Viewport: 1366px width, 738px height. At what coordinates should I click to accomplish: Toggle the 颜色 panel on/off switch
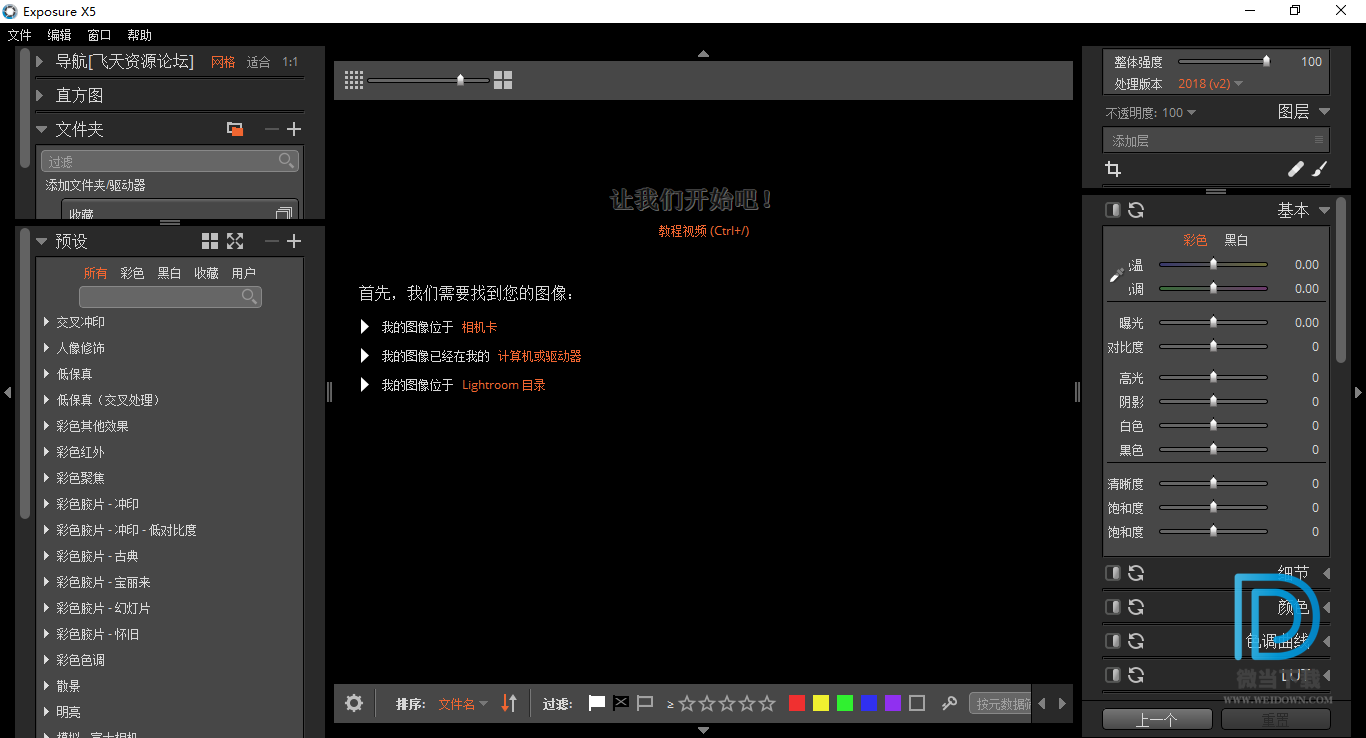[1112, 607]
